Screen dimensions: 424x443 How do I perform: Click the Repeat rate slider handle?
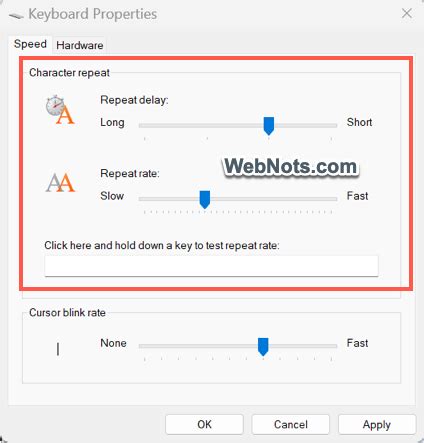click(205, 199)
